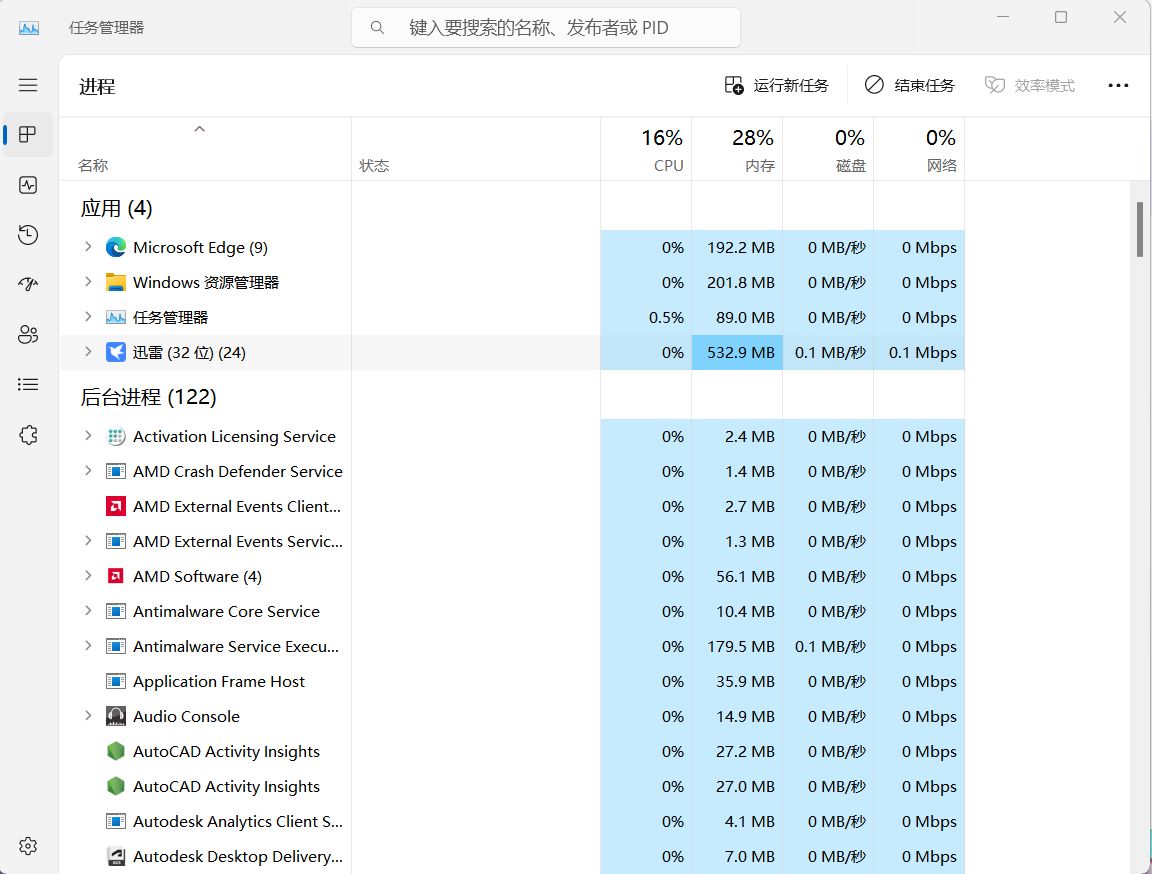1152x874 pixels.
Task: Expand the Antimalware Core Service row
Action: tap(88, 611)
